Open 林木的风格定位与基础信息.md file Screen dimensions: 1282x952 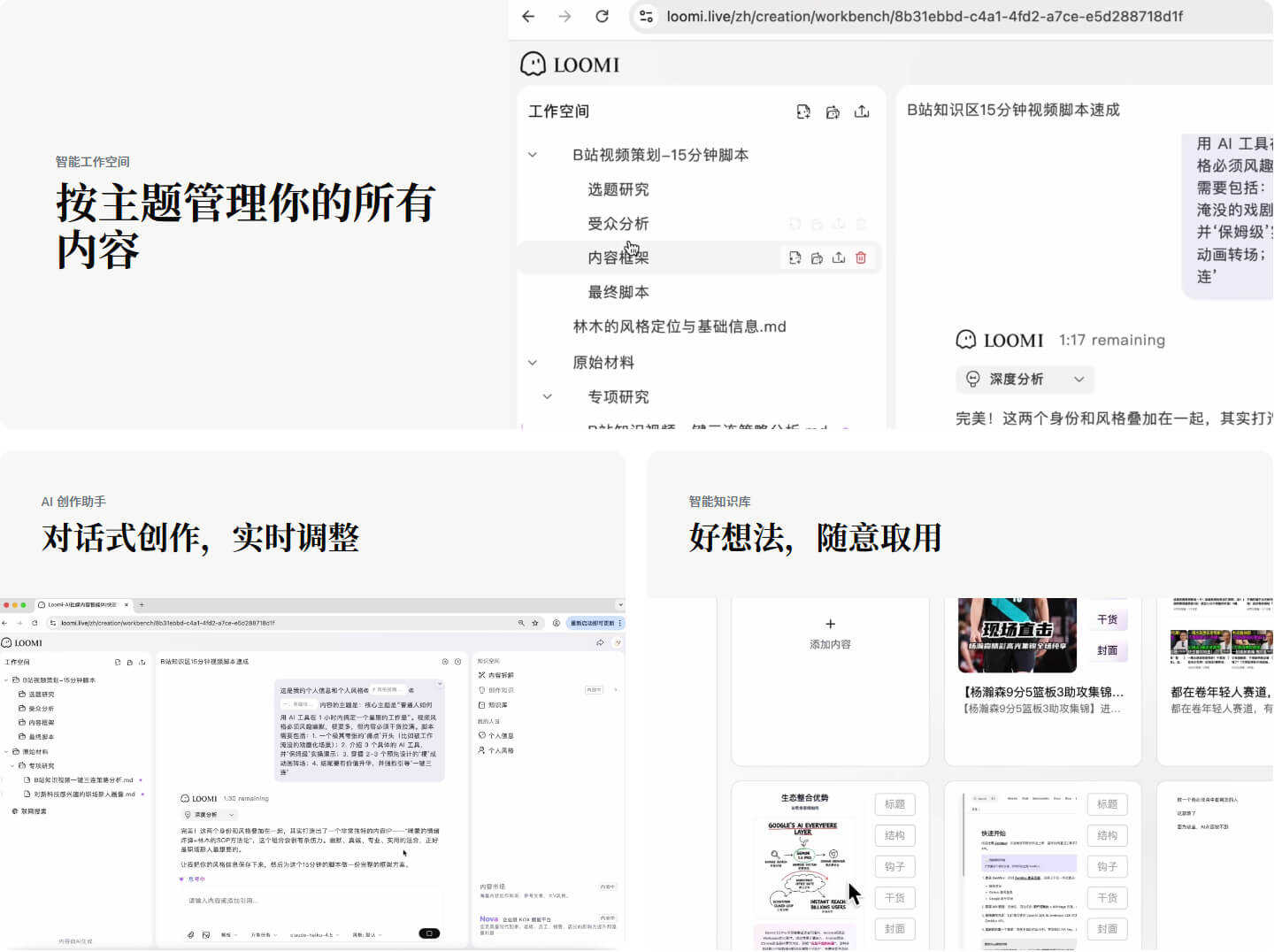(679, 326)
